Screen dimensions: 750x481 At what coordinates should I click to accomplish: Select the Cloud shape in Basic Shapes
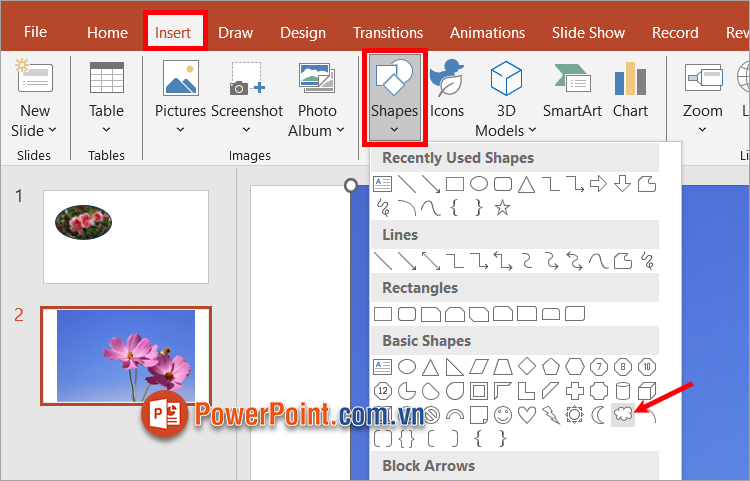623,414
